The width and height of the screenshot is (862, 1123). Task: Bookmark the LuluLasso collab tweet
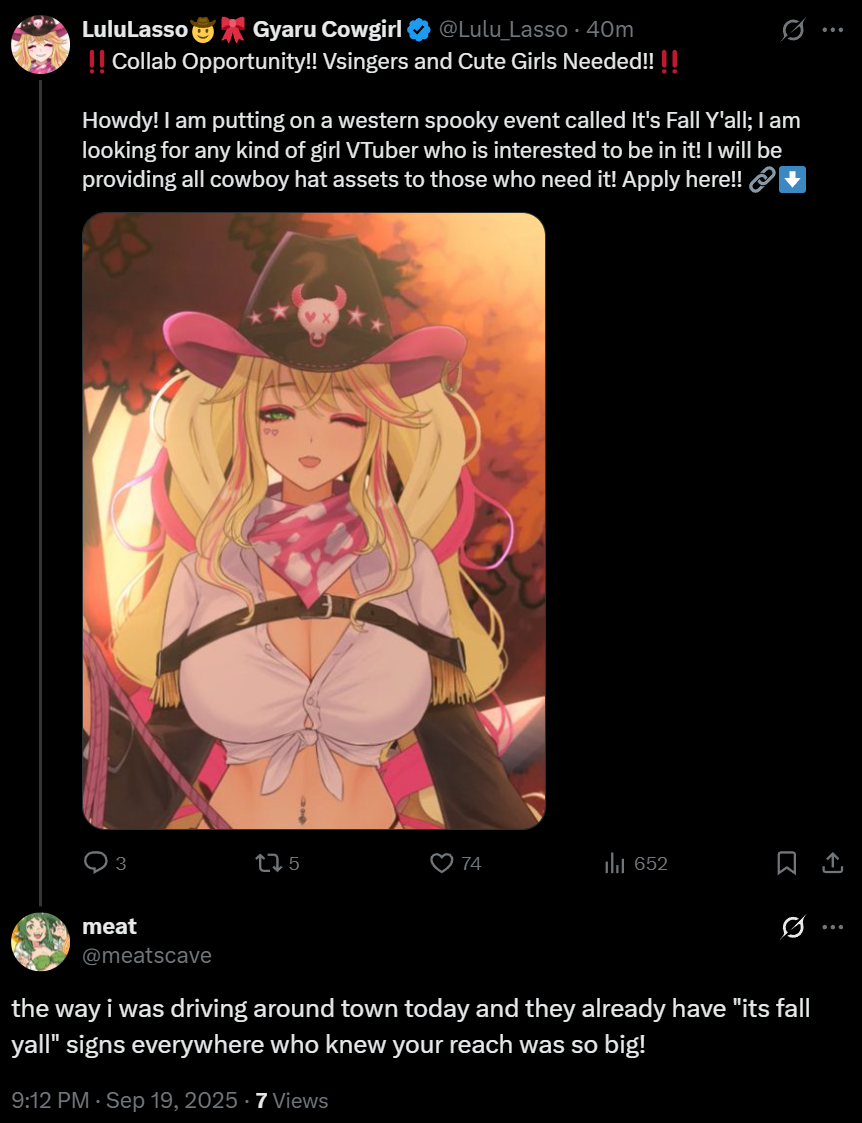[x=786, y=863]
